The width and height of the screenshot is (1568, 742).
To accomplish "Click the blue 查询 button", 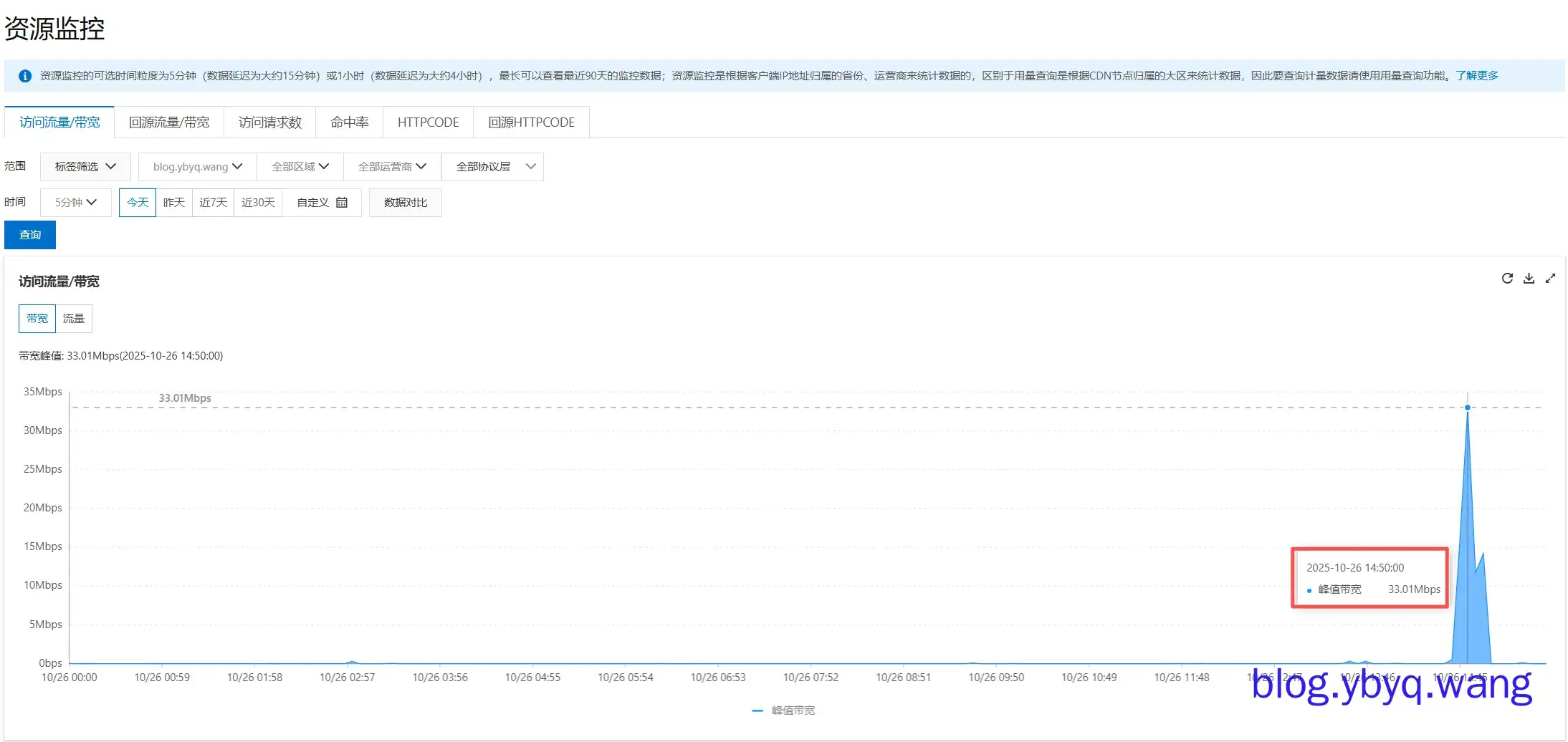I will 30,235.
